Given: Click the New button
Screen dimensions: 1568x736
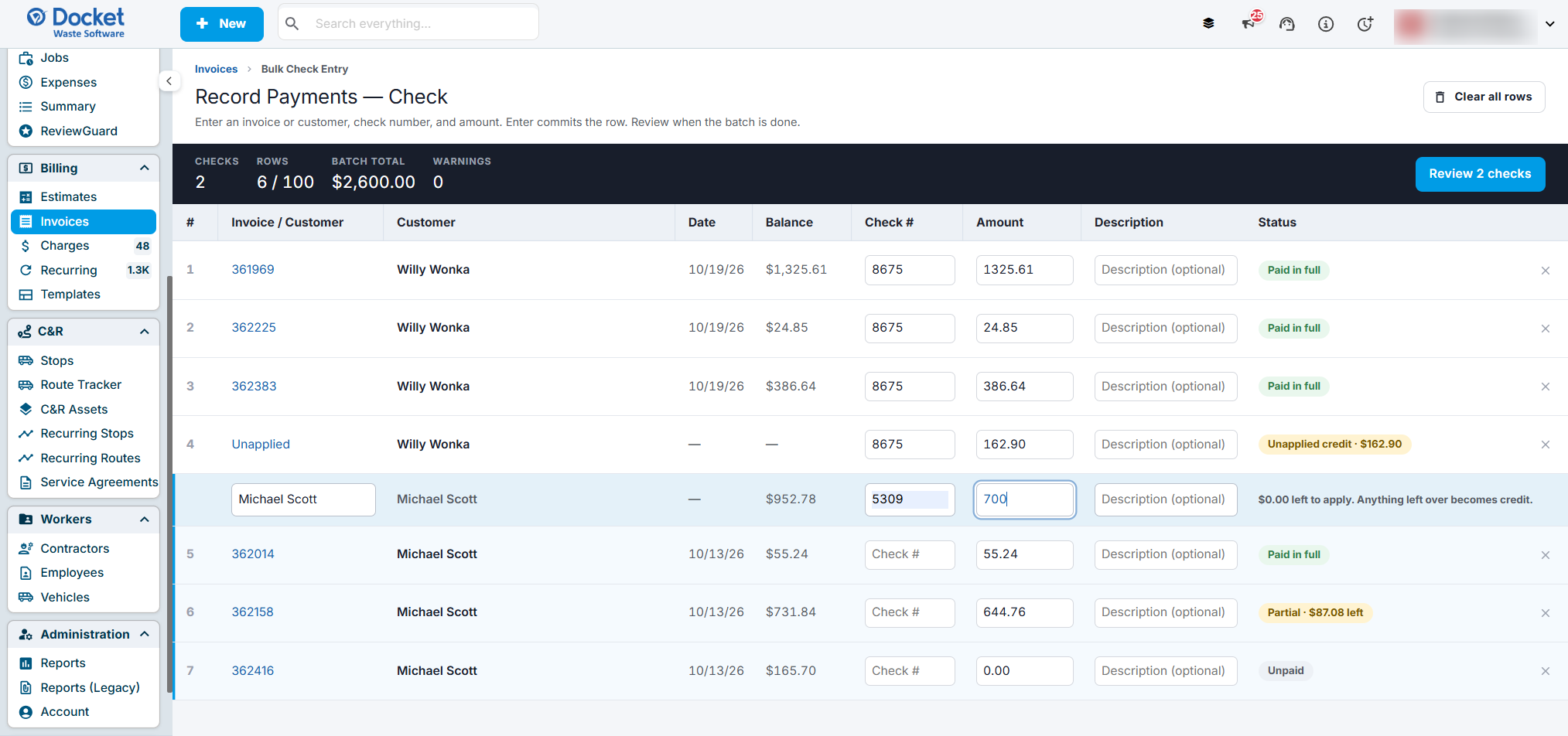Looking at the screenshot, I should 222,24.
